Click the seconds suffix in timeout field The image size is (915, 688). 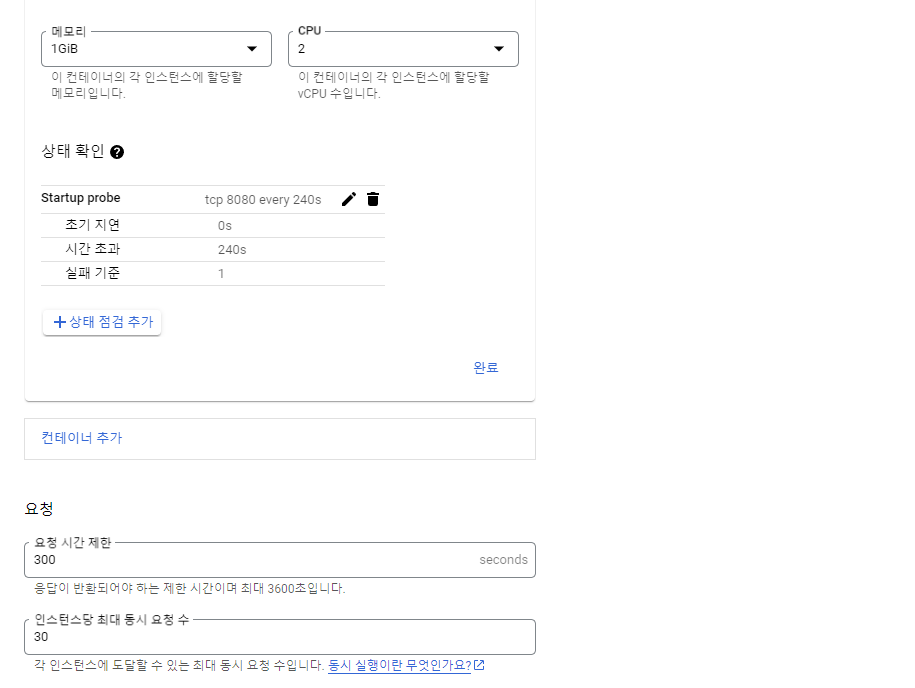[x=504, y=560]
